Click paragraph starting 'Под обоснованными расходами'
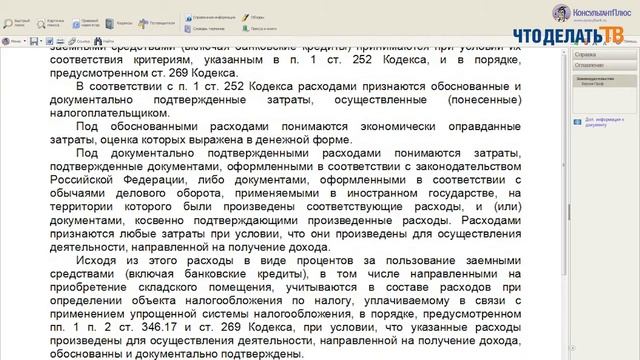The width and height of the screenshot is (640, 360). point(285,133)
